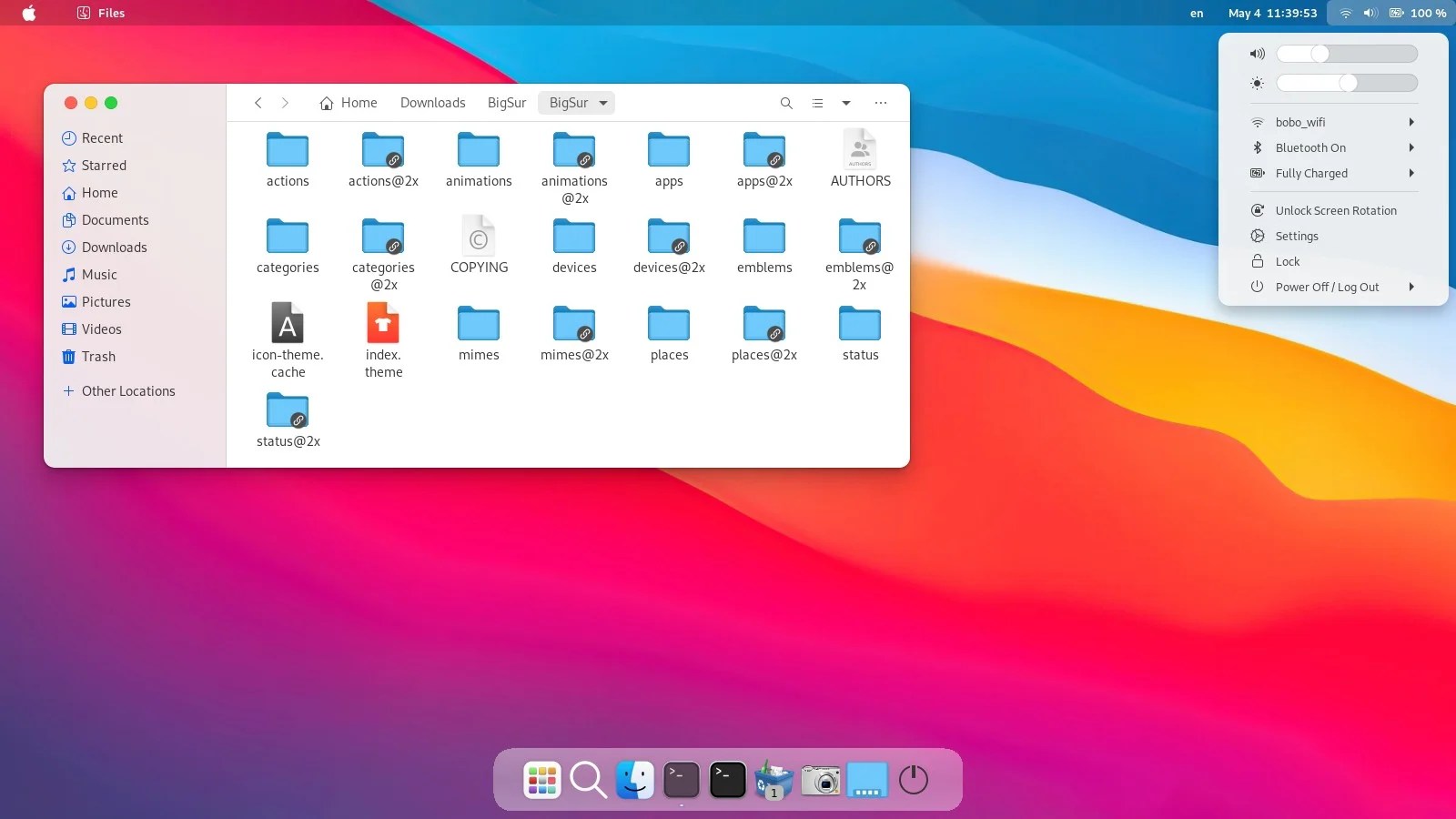
Task: Open the application grid launcher in dock
Action: 541,780
